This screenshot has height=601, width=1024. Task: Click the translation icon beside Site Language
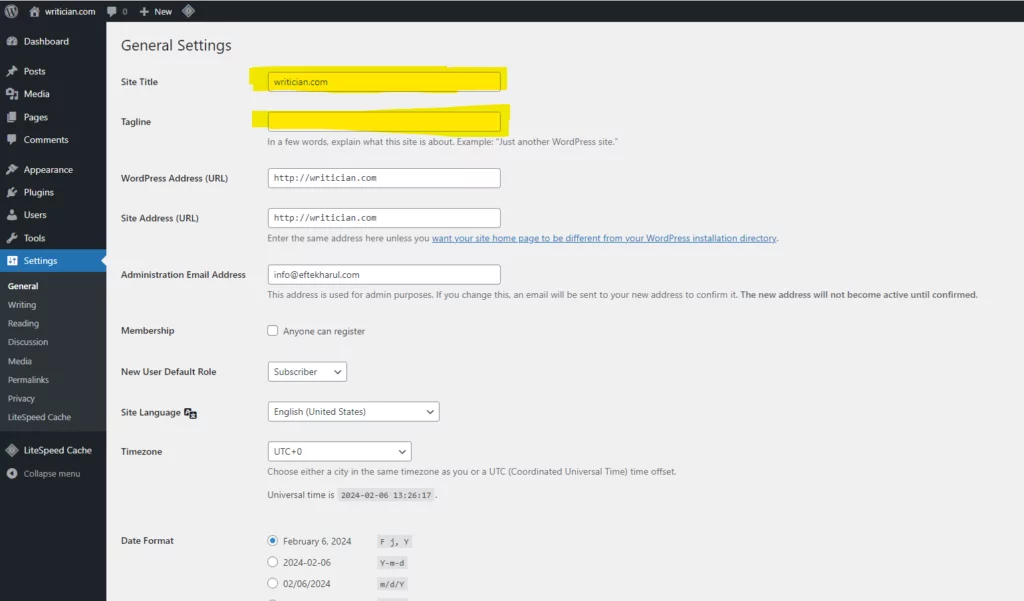click(x=190, y=413)
